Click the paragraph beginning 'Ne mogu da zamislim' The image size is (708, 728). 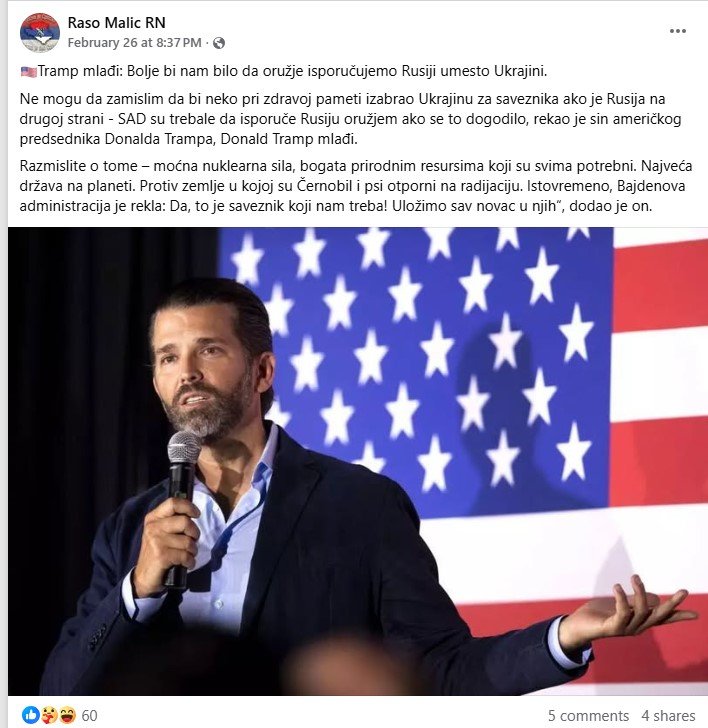[351, 119]
